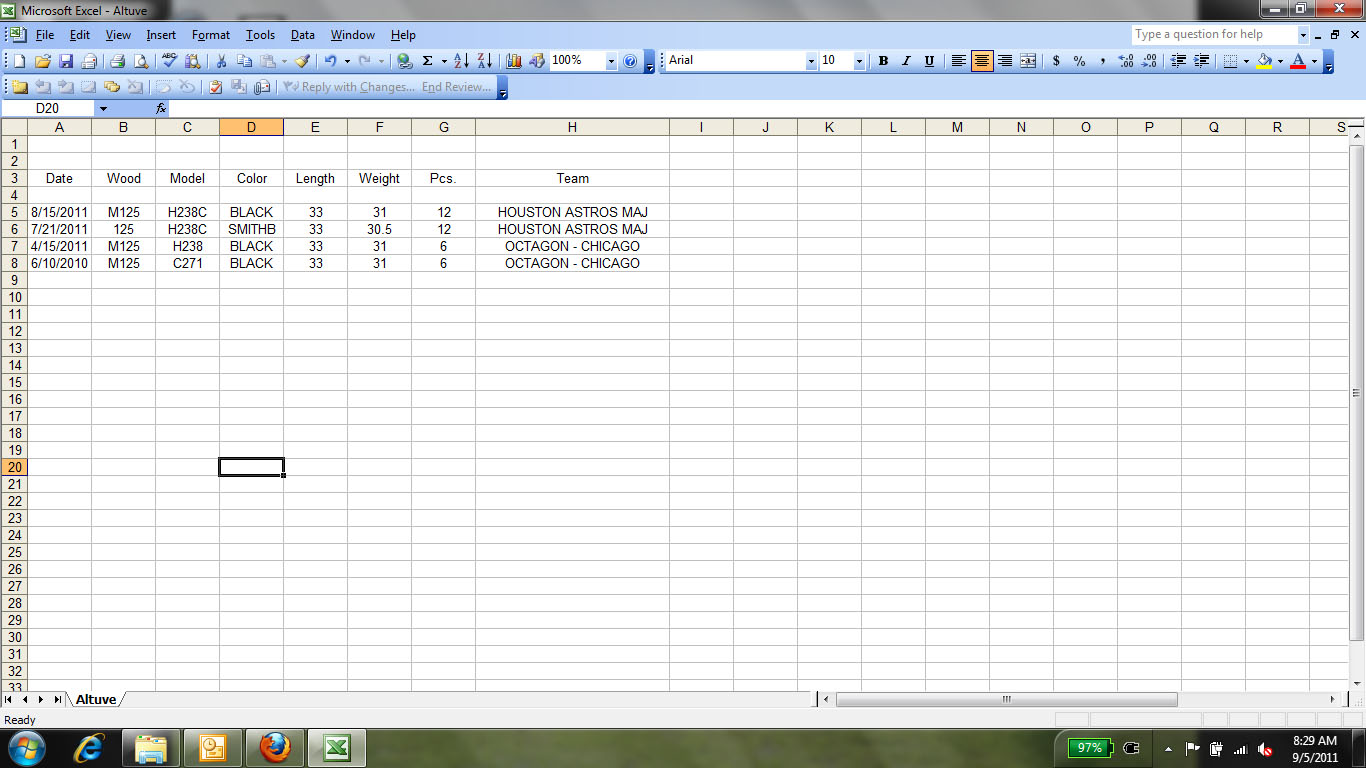Select the row 5 header
The height and width of the screenshot is (768, 1366).
pos(14,212)
